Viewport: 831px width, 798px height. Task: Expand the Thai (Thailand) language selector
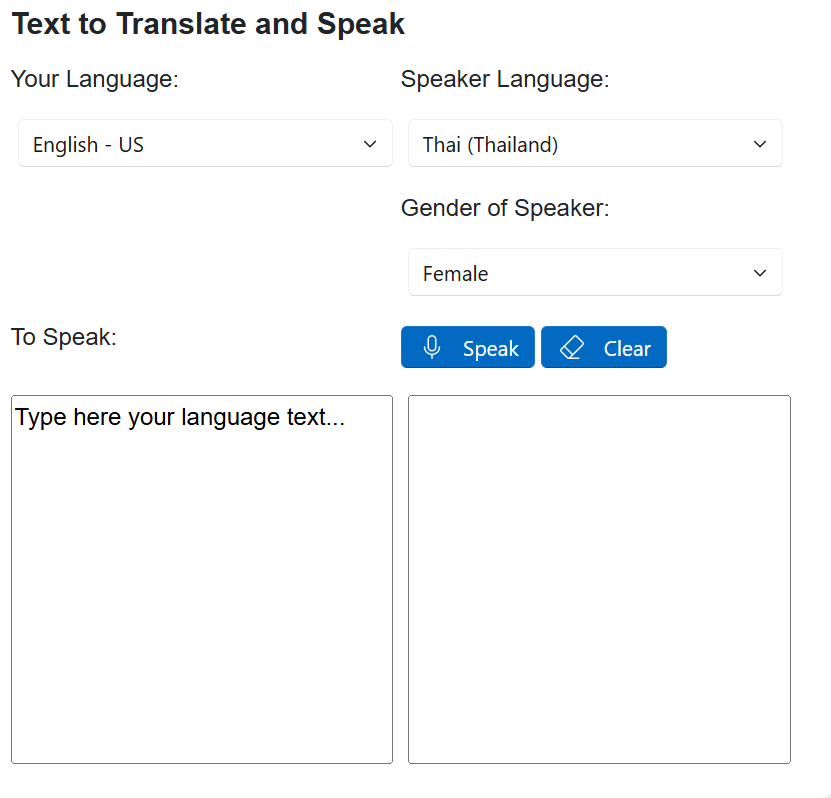tap(595, 143)
